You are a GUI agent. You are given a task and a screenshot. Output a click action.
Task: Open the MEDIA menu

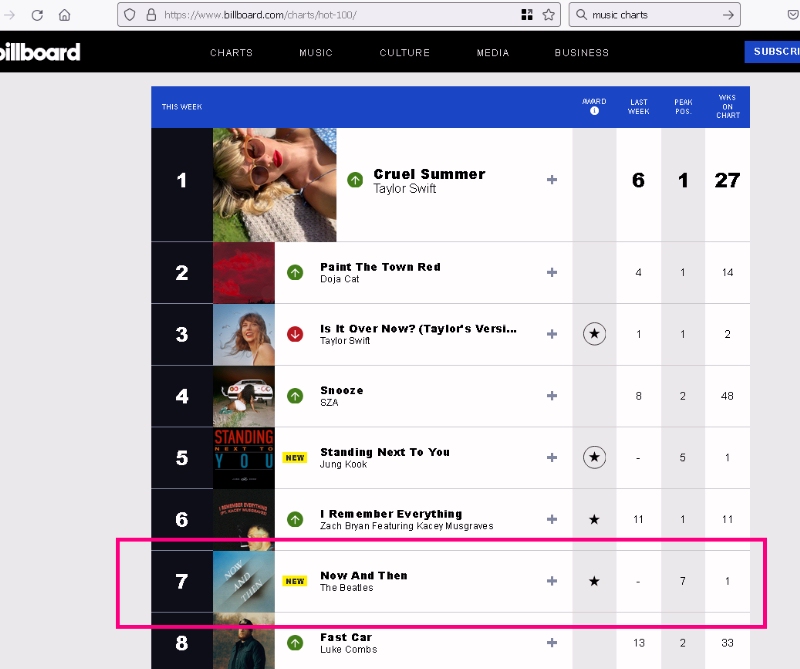click(493, 53)
